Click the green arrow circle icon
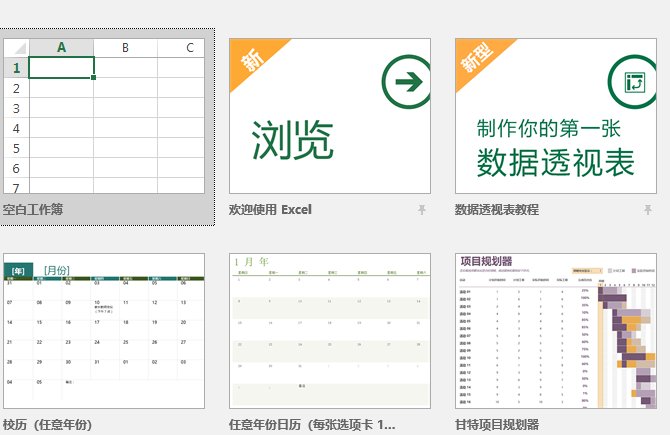 tap(406, 82)
